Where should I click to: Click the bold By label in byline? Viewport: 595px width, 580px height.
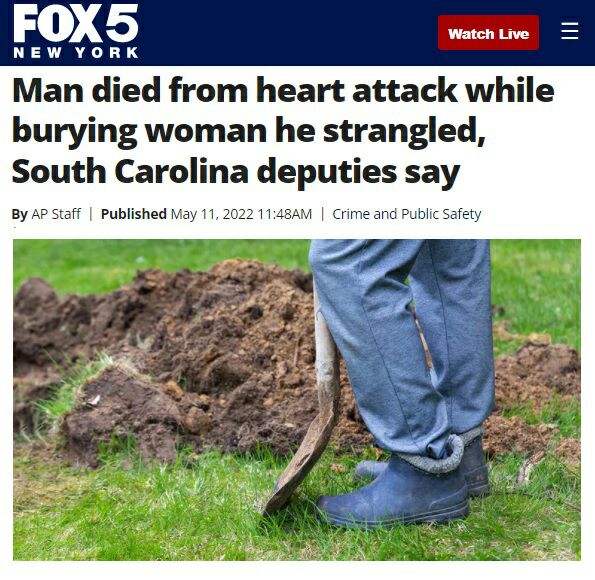click(19, 214)
